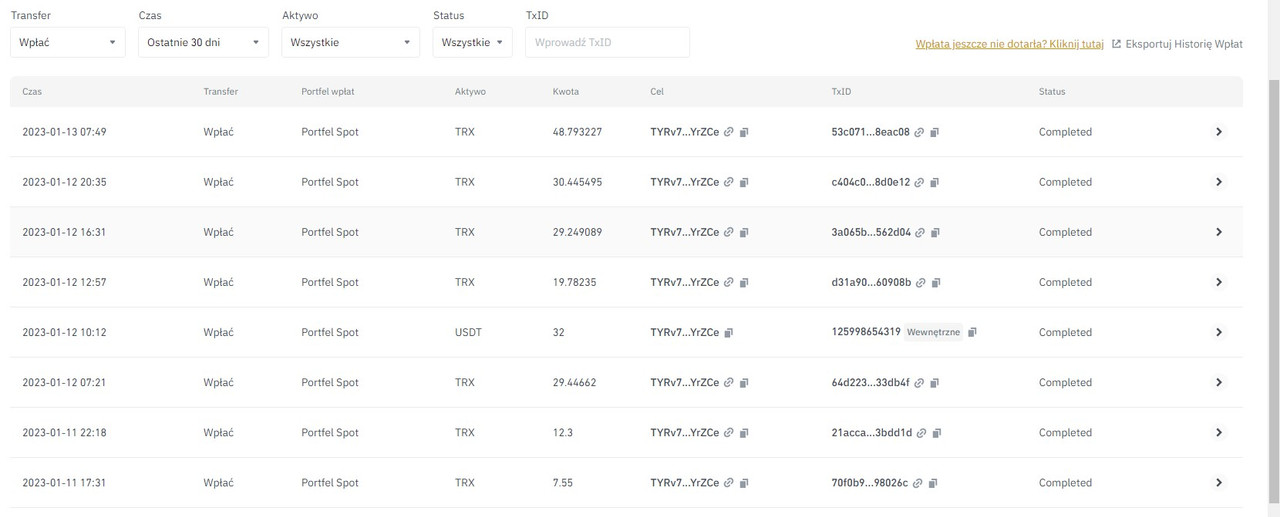
Task: Copy internal TxID 125998654319
Action: click(x=972, y=332)
